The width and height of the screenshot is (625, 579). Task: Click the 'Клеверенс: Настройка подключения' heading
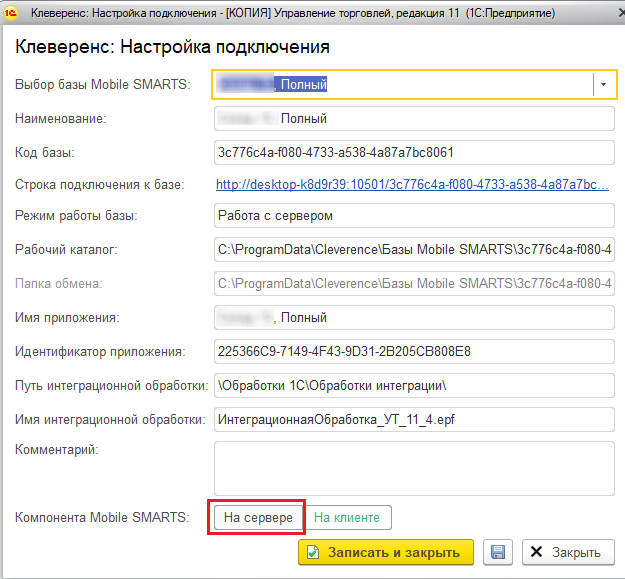pyautogui.click(x=172, y=47)
